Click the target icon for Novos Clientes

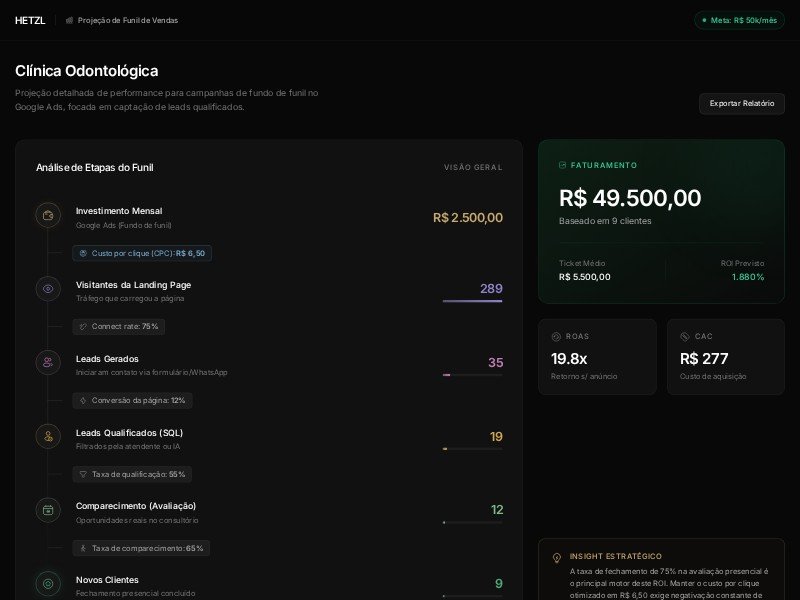pos(48,584)
